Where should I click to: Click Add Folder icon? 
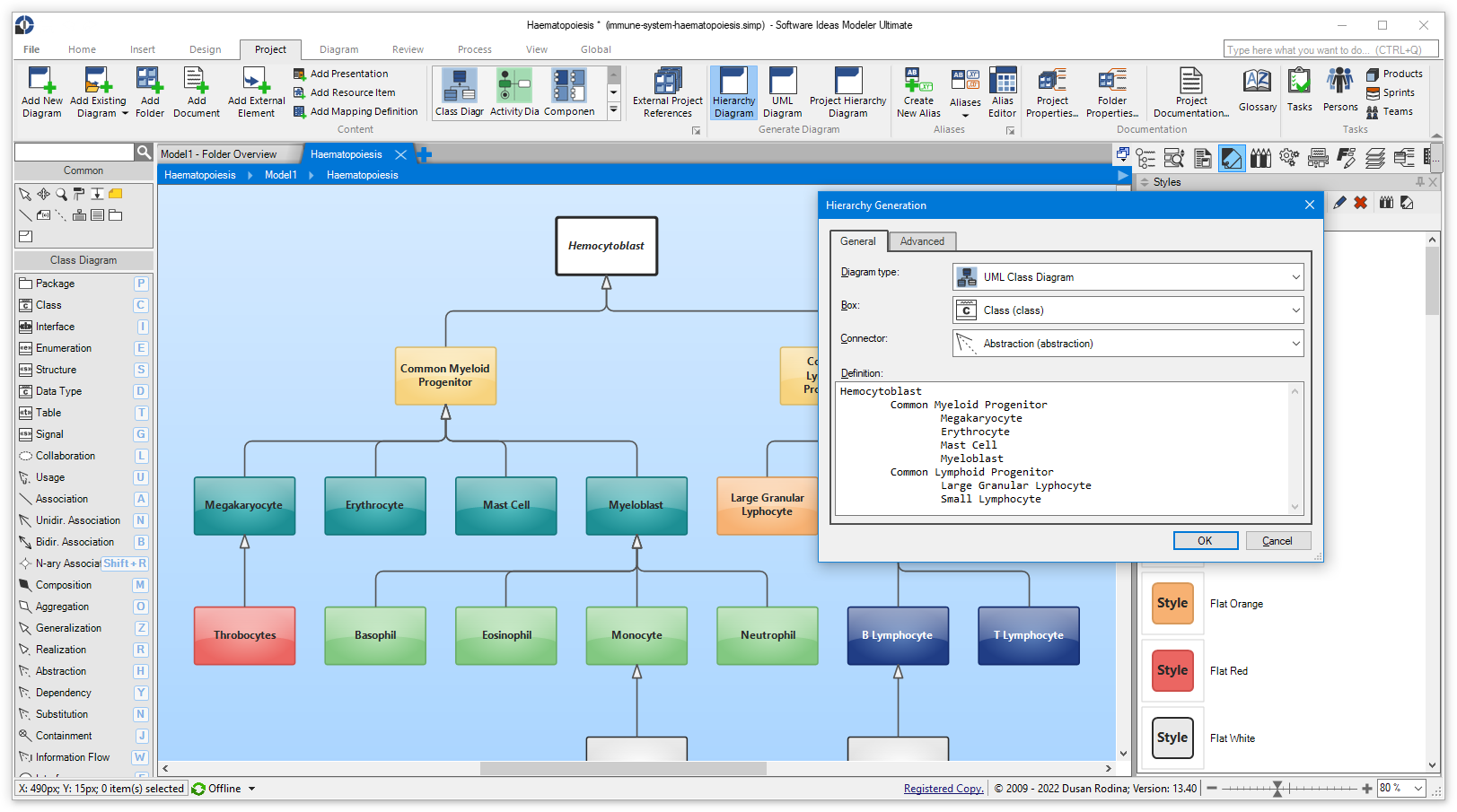pos(149,81)
